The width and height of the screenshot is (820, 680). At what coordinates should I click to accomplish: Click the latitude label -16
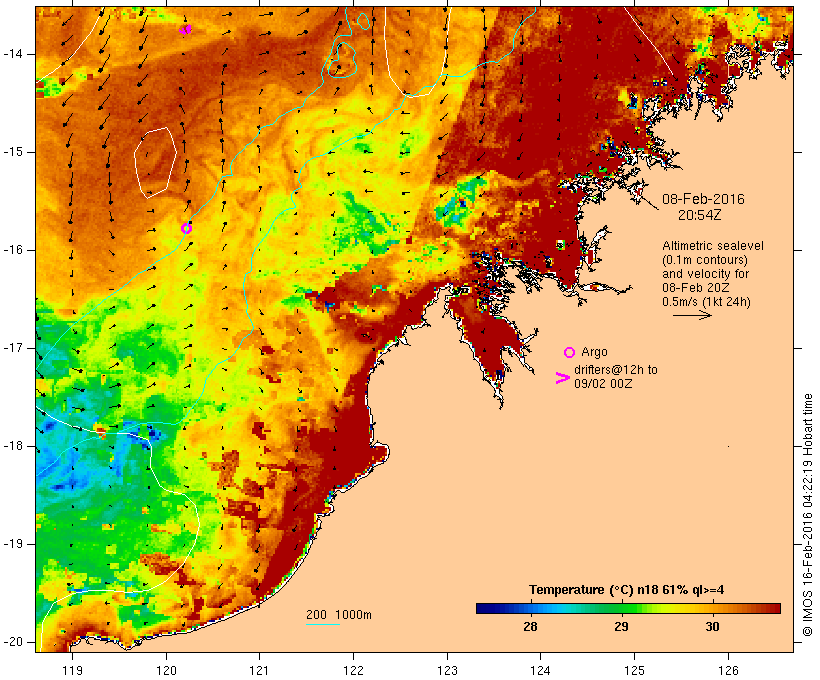13,250
